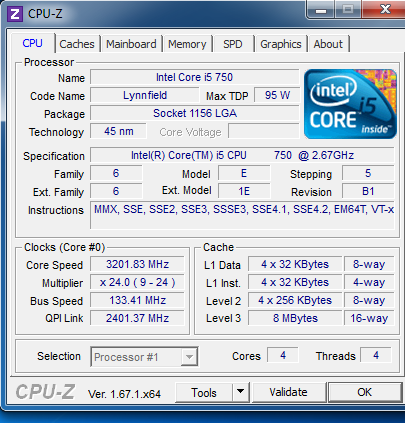Click the Level 3 16-way associativity
Image resolution: width=405 pixels, height=423 pixels.
coord(369,318)
